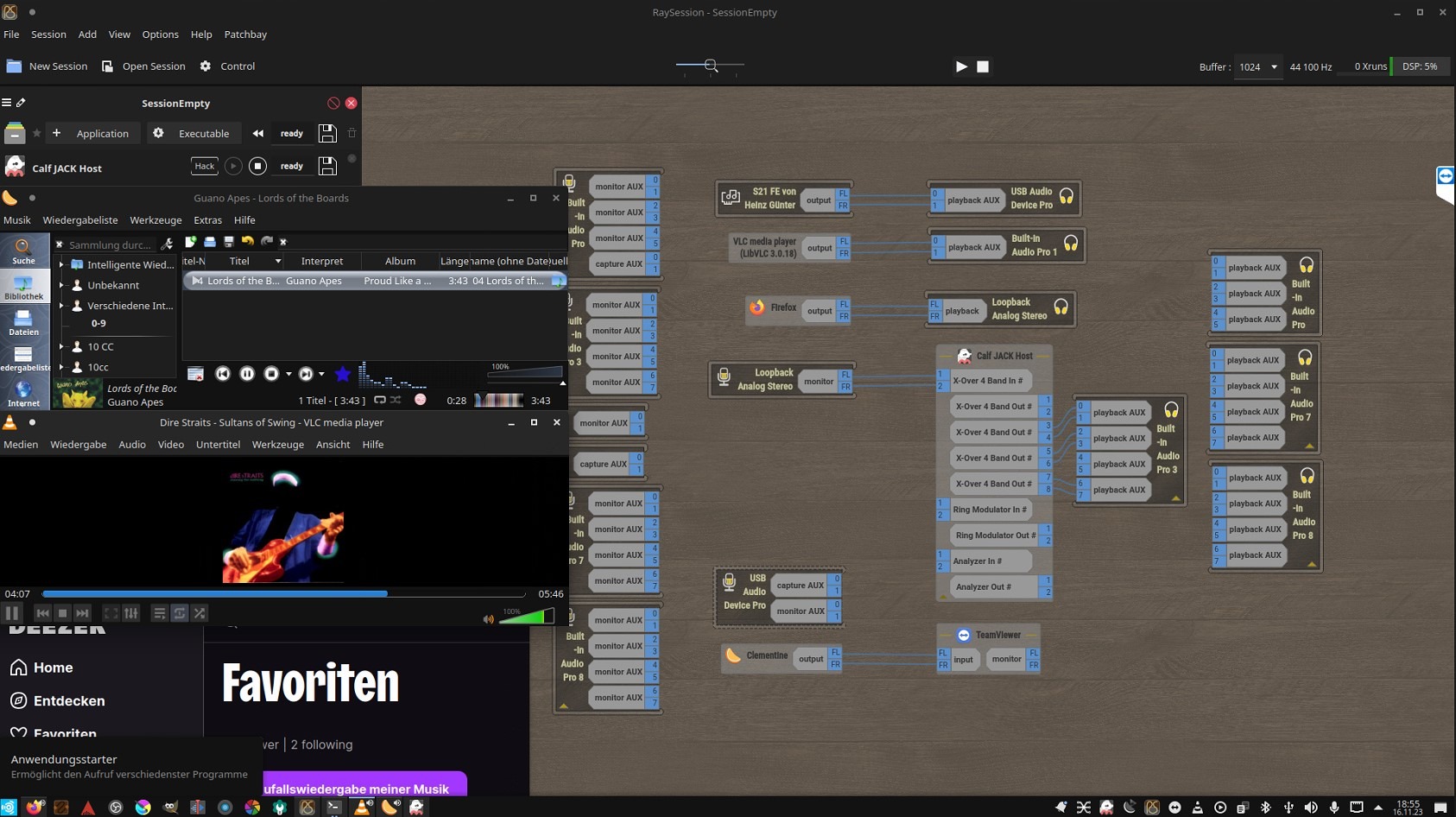Pause playback in VLC
Viewport: 1456px width, 817px height.
click(12, 613)
